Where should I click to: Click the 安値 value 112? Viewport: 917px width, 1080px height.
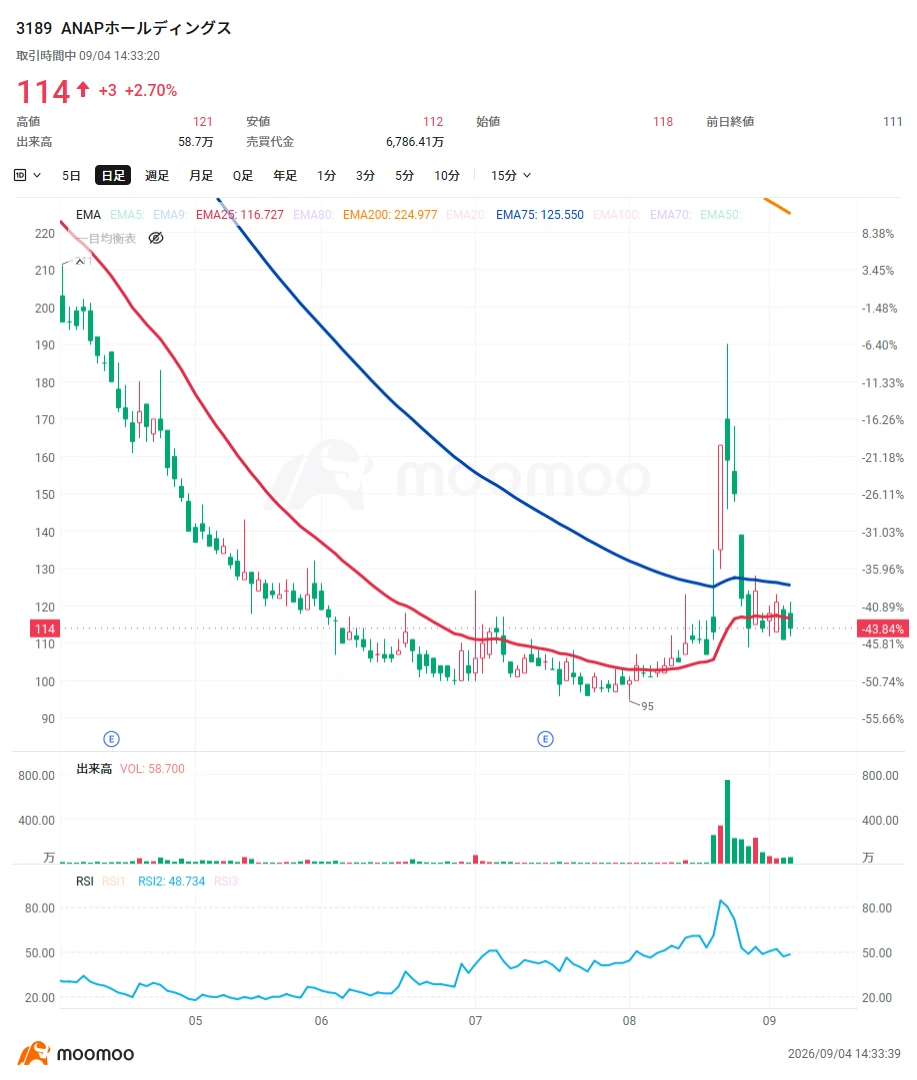click(x=433, y=122)
